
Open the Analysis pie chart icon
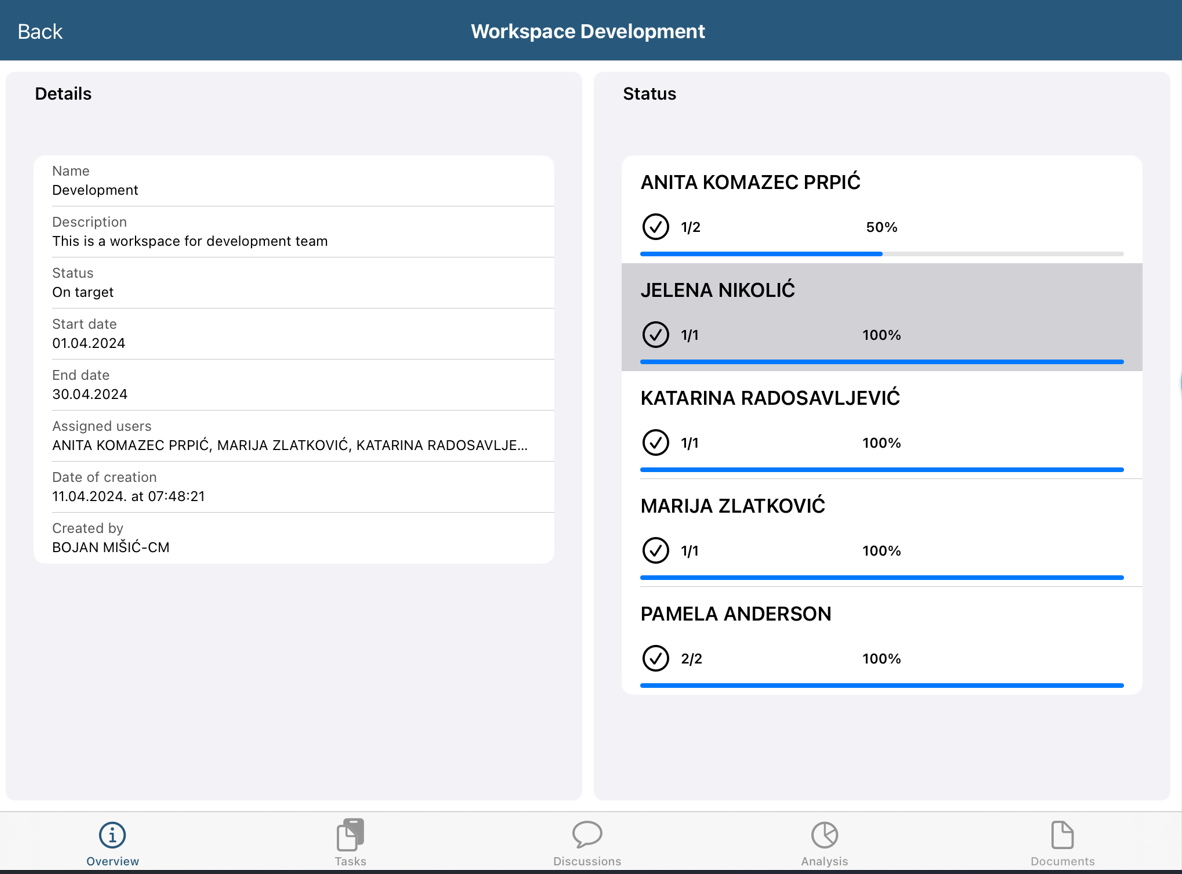pyautogui.click(x=824, y=834)
